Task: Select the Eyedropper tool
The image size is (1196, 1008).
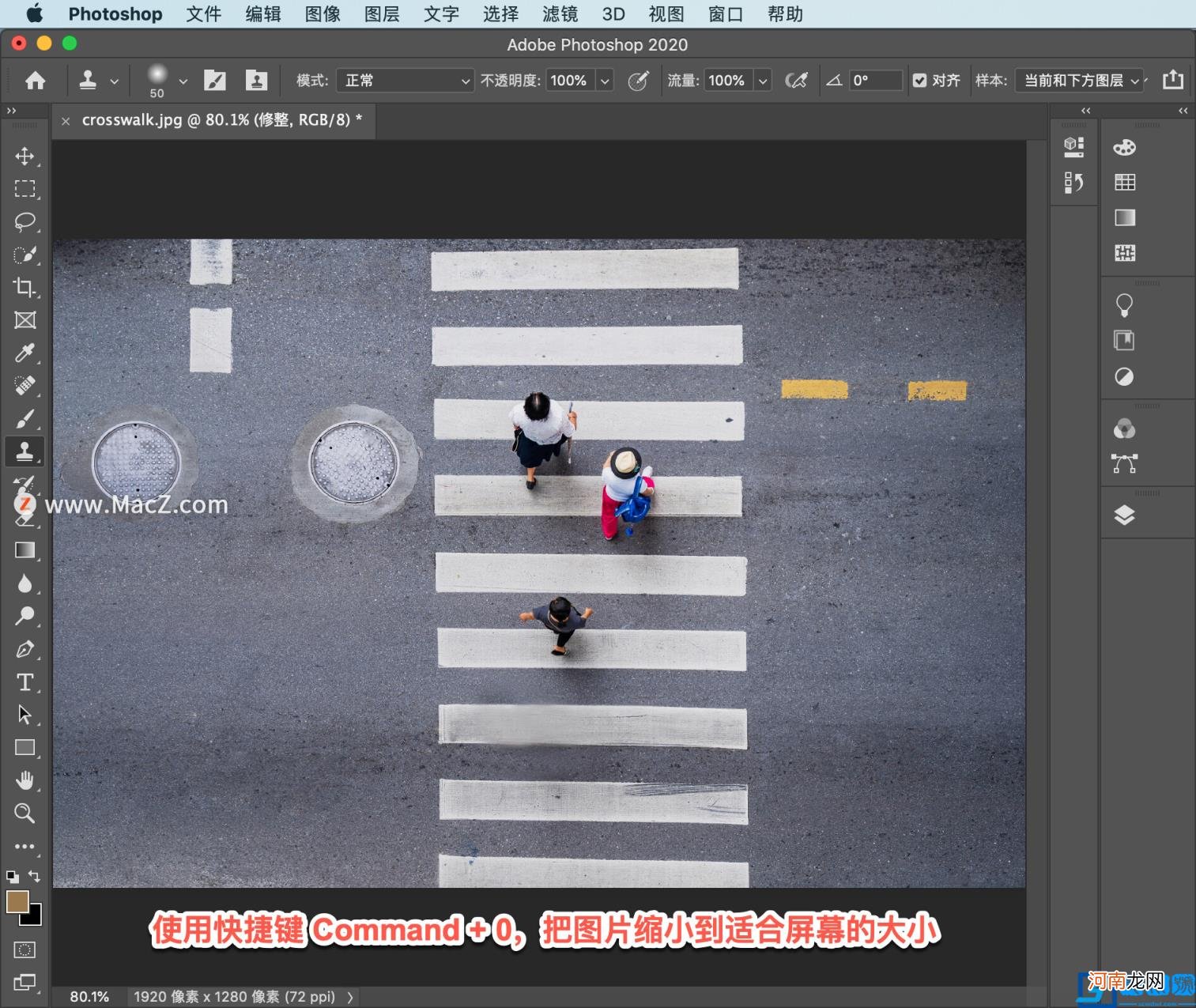Action: [25, 353]
